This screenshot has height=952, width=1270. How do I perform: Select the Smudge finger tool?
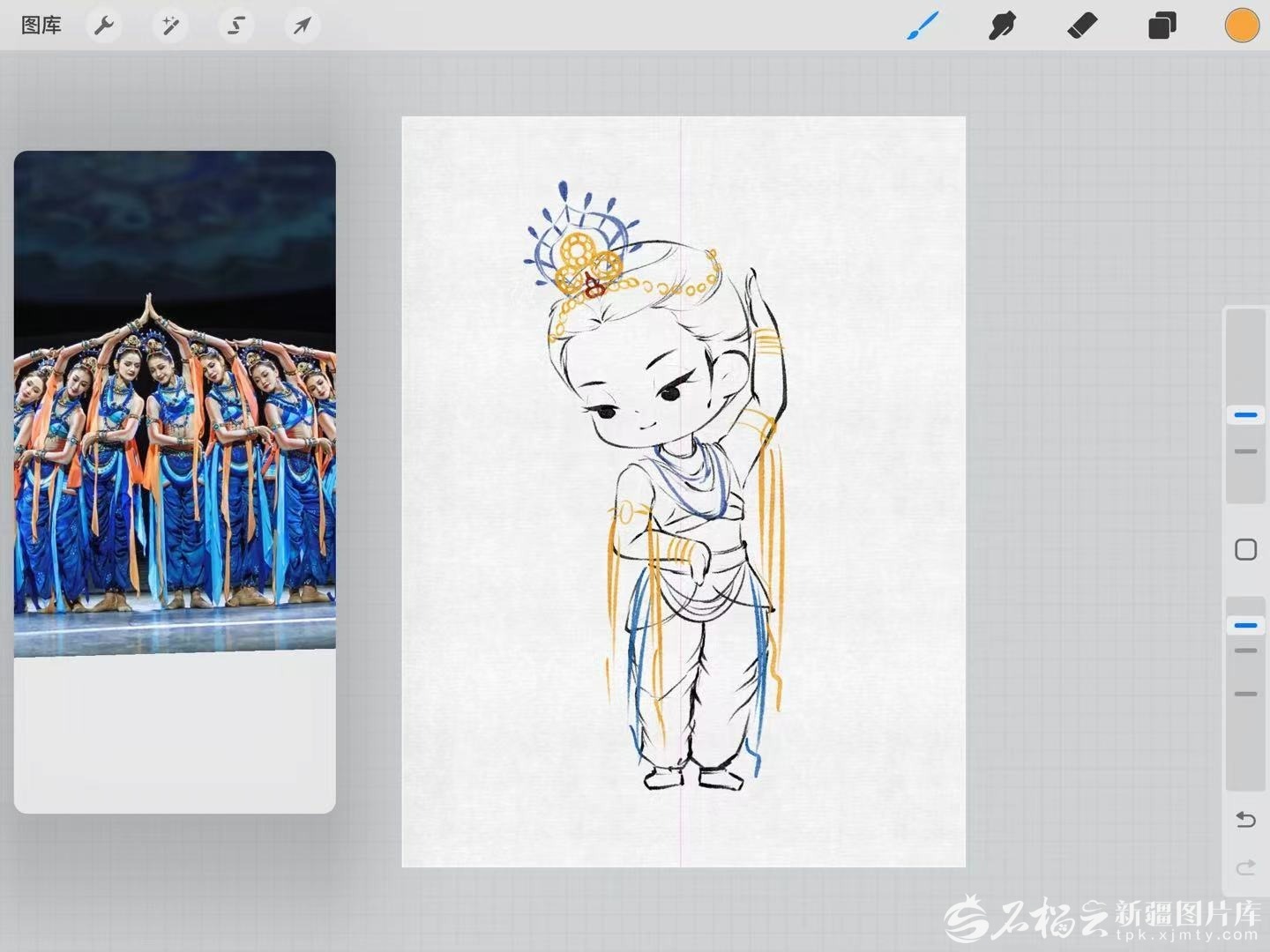point(1002,26)
